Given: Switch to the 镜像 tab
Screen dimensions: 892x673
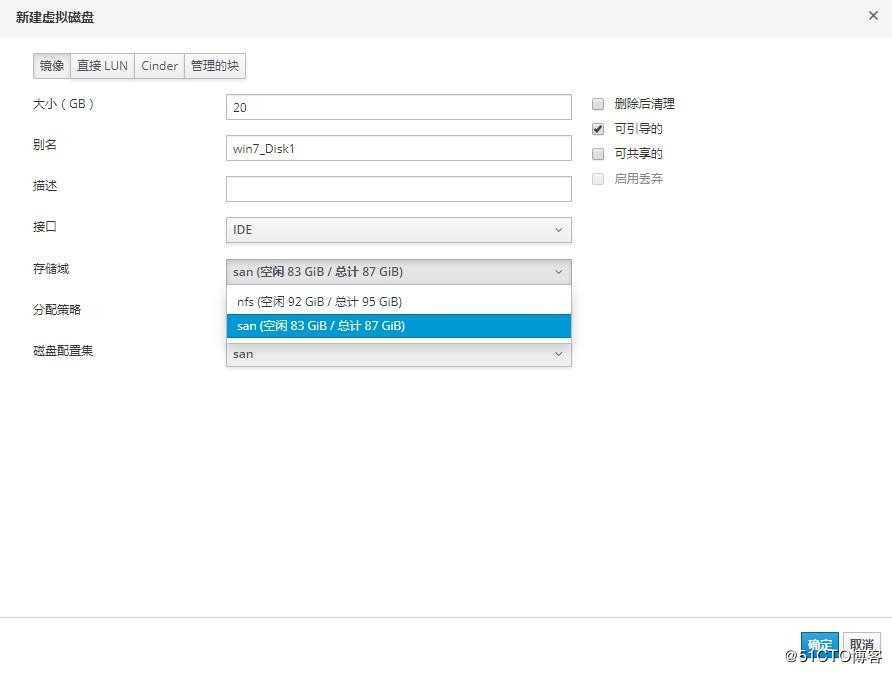Looking at the screenshot, I should click(x=52, y=66).
